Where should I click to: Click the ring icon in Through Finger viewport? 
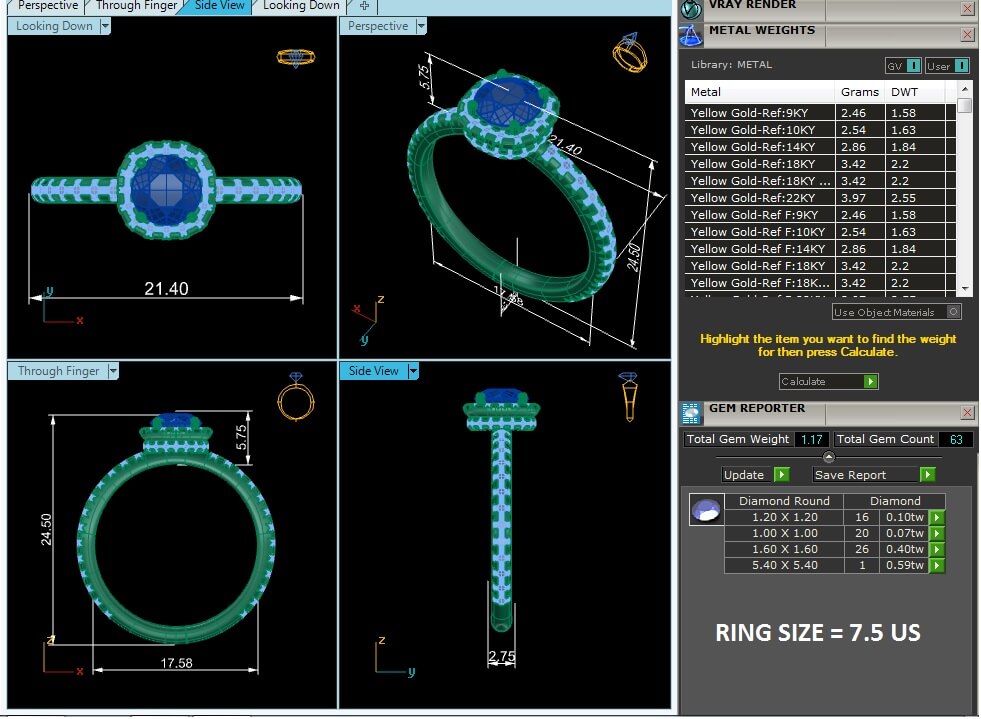click(294, 397)
